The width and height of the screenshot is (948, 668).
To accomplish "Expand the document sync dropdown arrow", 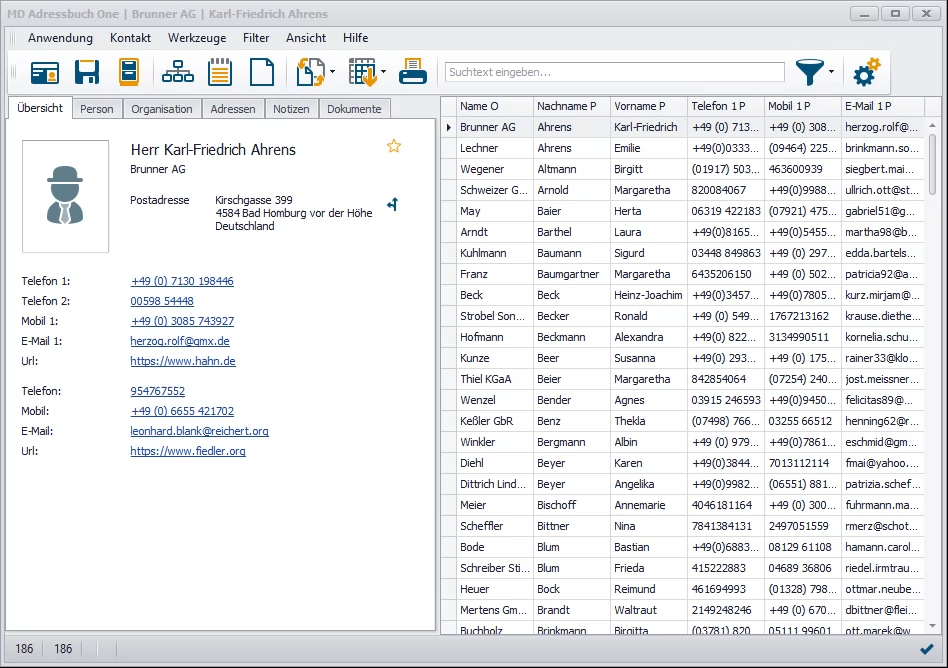I will coord(332,72).
